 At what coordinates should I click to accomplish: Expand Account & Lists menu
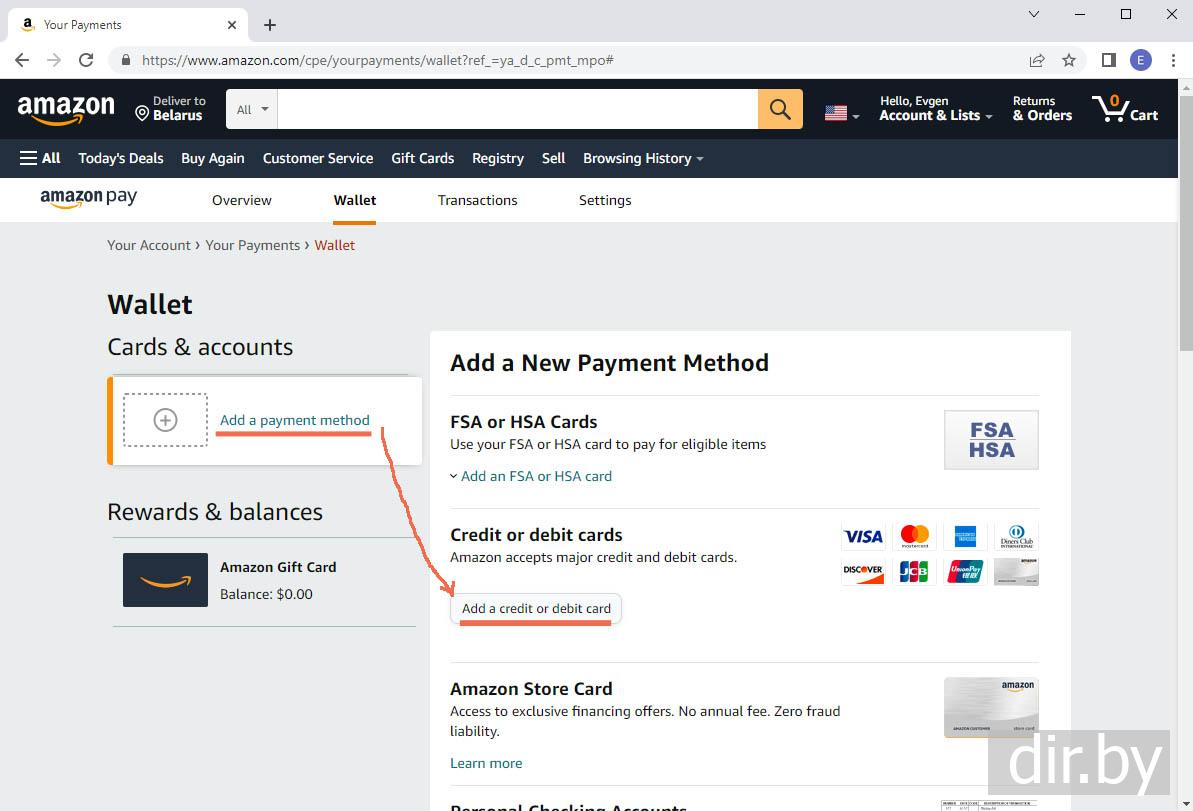pyautogui.click(x=936, y=109)
